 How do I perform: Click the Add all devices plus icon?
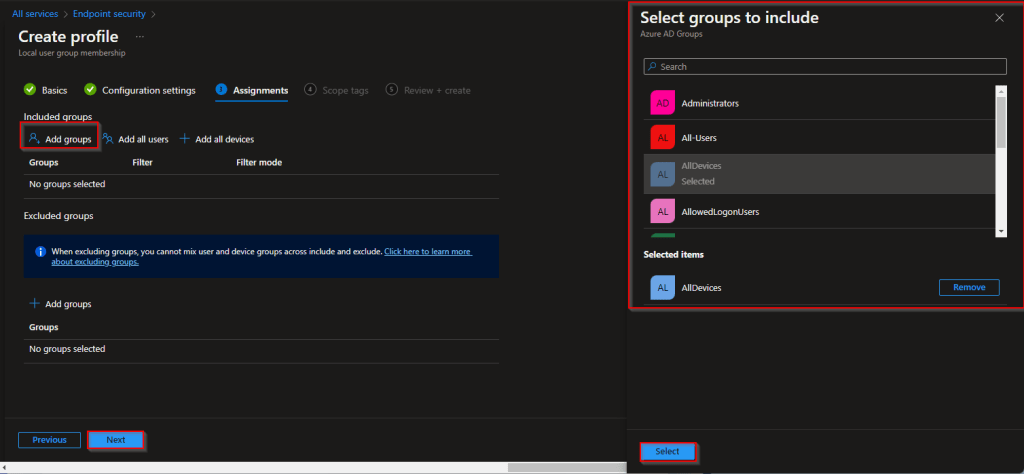[x=184, y=139]
